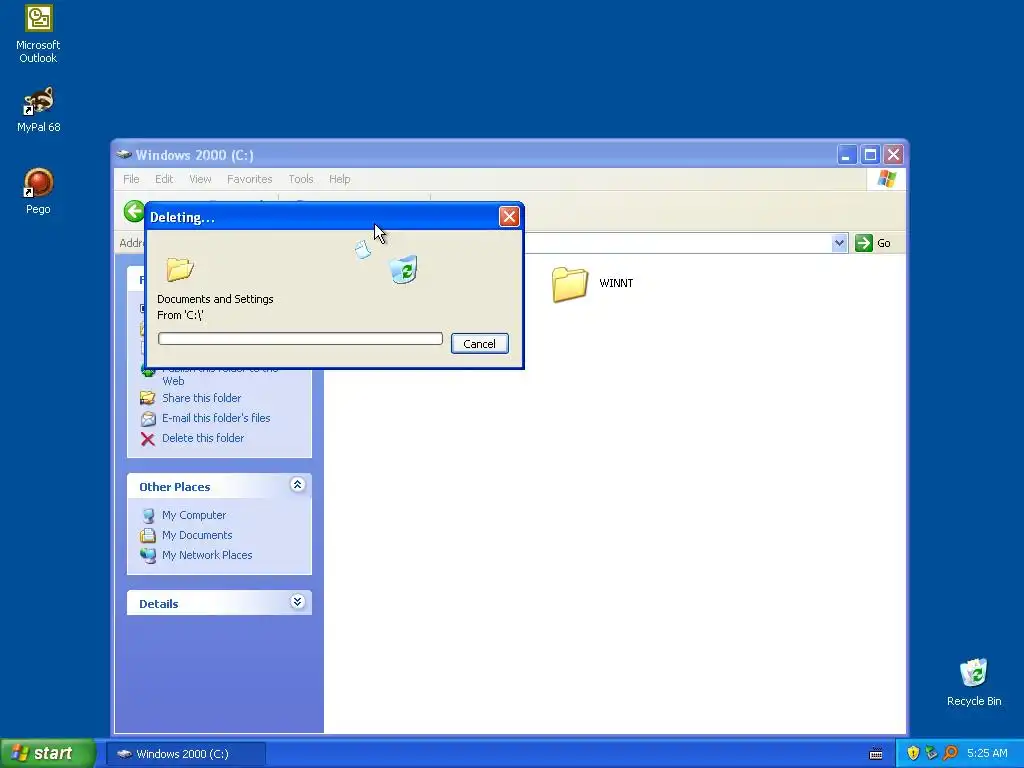Screen dimensions: 1024x768
Task: Click the Details header title
Action: tap(159, 604)
